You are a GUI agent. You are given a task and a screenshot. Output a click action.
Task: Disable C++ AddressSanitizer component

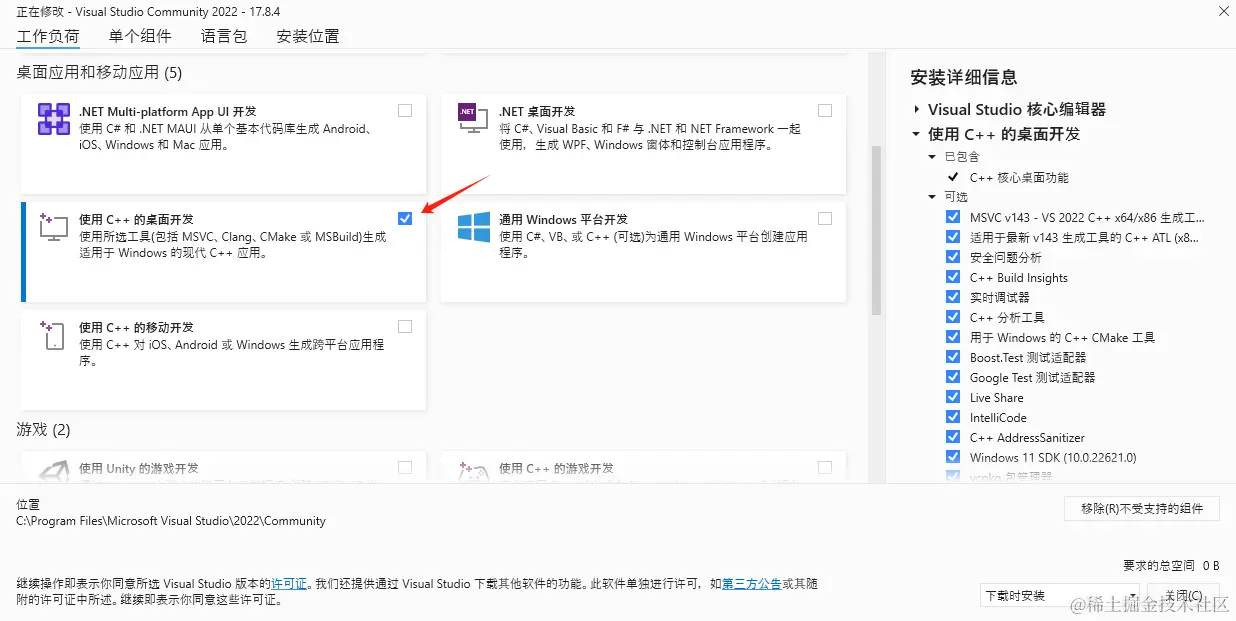tap(953, 437)
